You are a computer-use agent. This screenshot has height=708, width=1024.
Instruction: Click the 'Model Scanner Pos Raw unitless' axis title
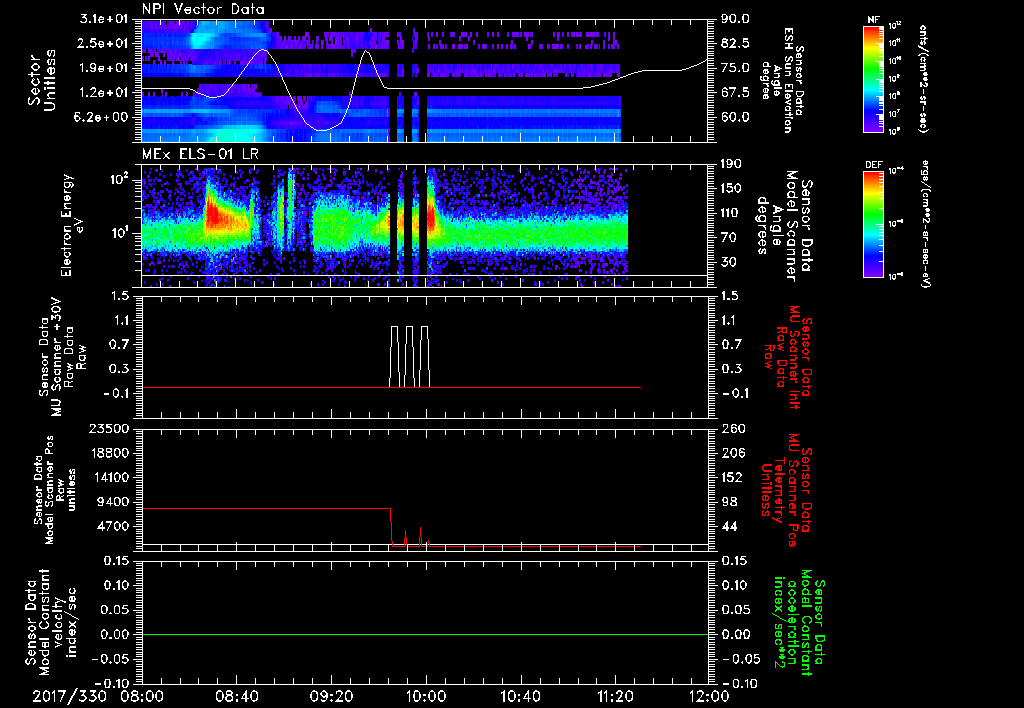(x=55, y=490)
